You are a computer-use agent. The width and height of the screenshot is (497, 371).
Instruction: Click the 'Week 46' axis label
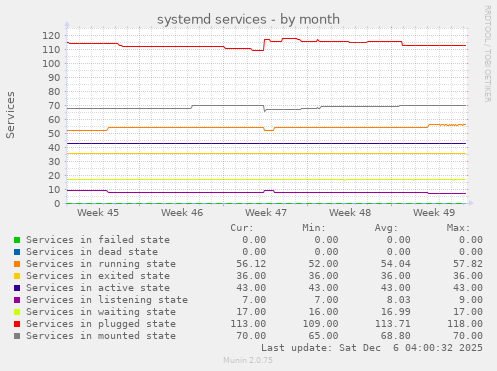click(182, 213)
